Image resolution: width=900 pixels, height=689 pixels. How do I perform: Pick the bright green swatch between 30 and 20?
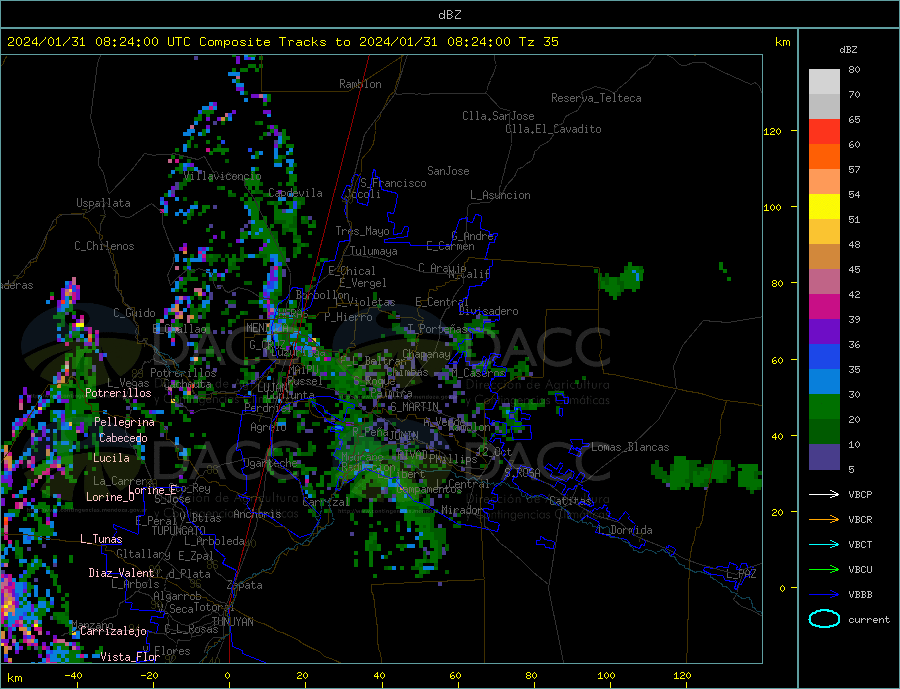tap(824, 407)
